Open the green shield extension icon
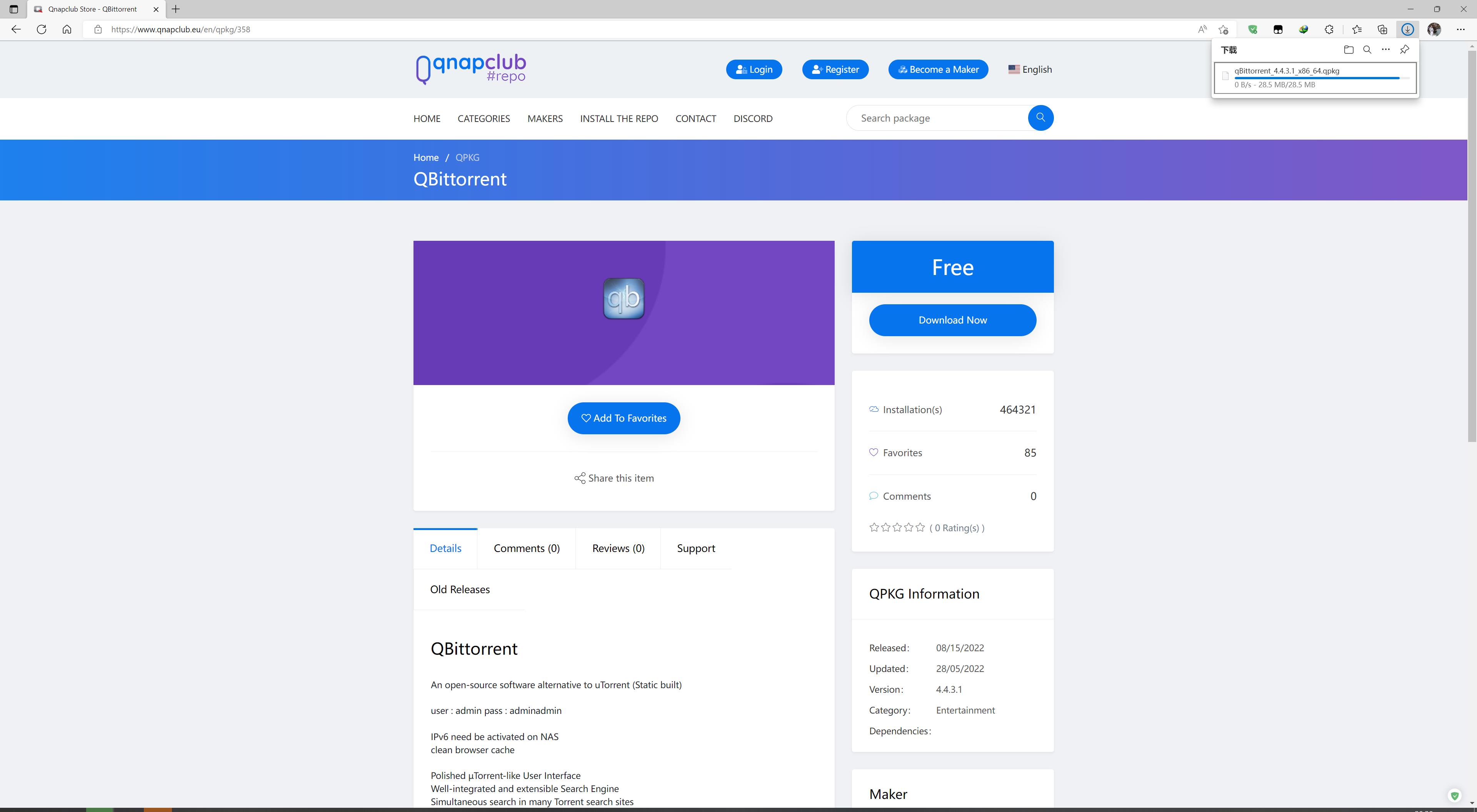 1253,29
